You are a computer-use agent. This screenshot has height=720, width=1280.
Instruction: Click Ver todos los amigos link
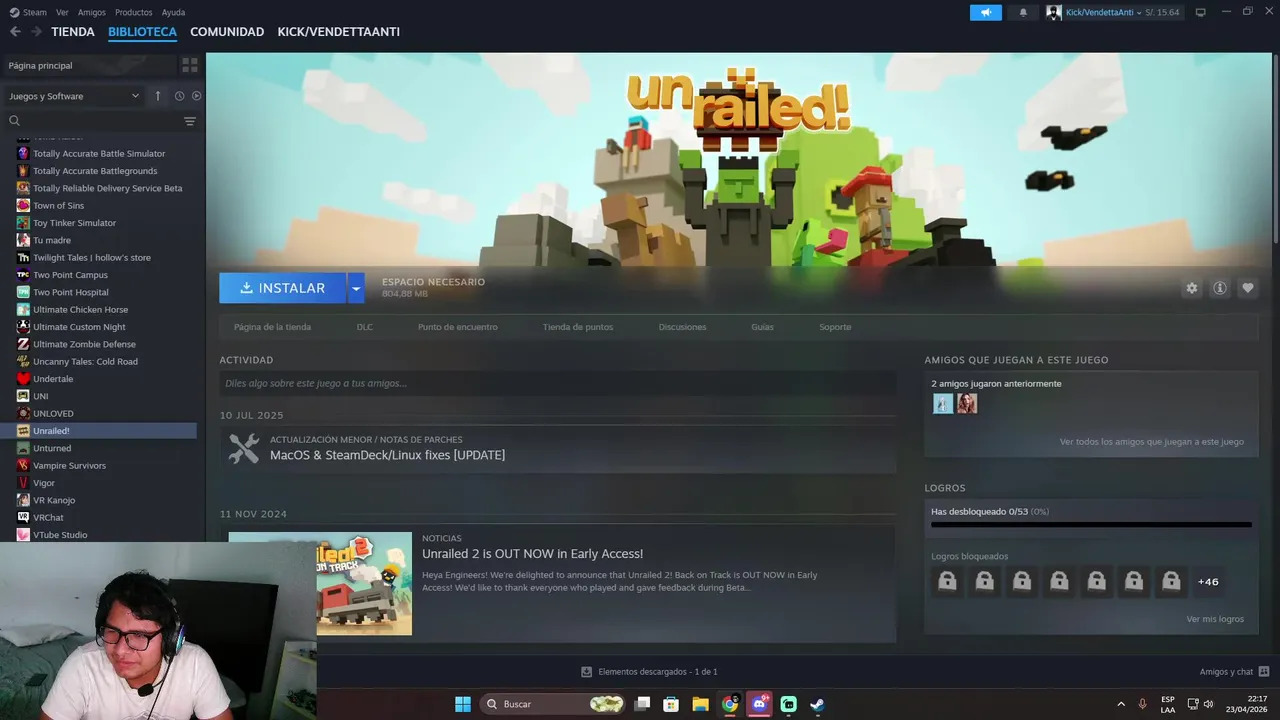coord(1152,441)
